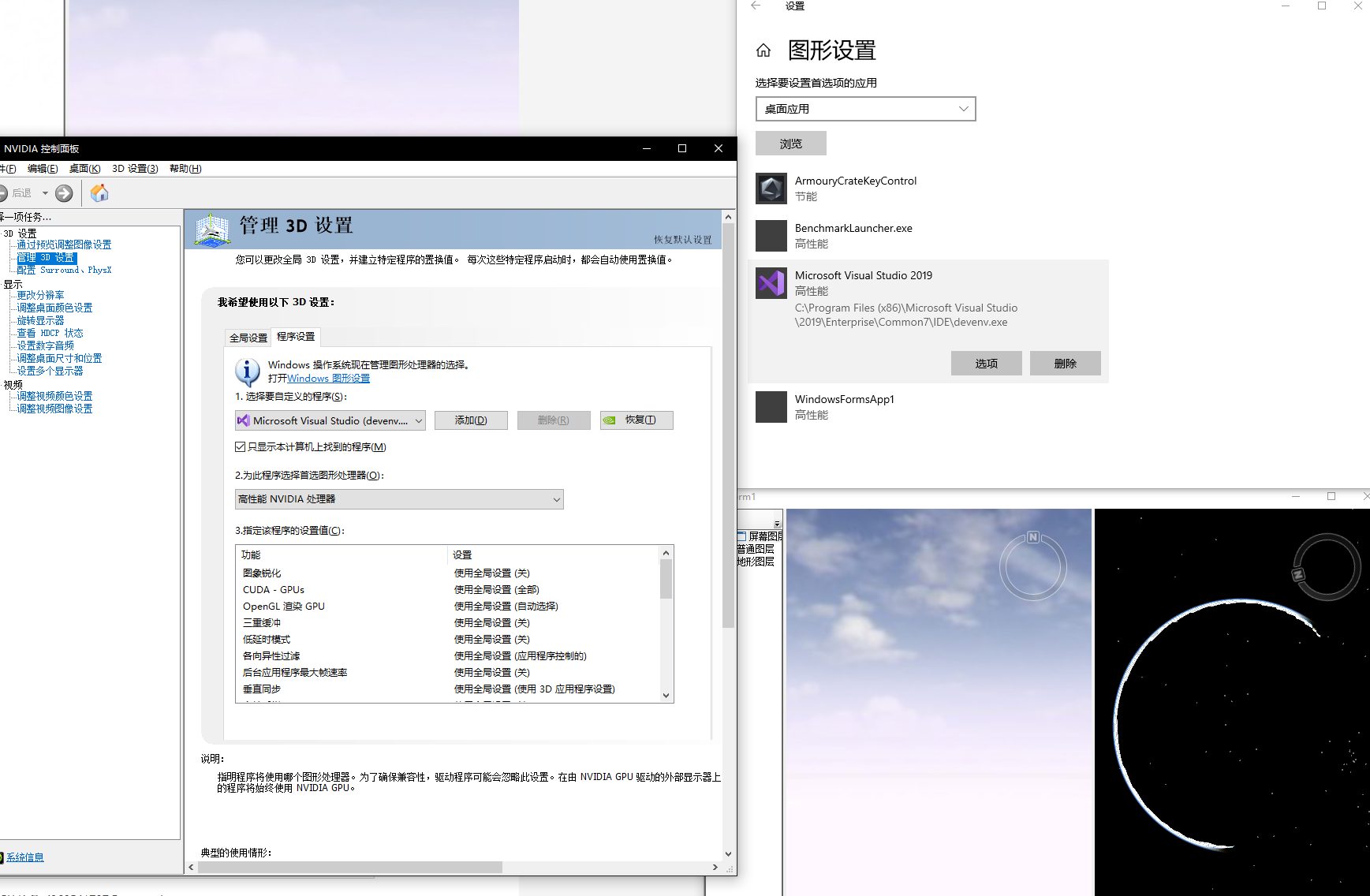The width and height of the screenshot is (1370, 896).
Task: Click the info icon beside the Windows notice
Action: pyautogui.click(x=248, y=371)
